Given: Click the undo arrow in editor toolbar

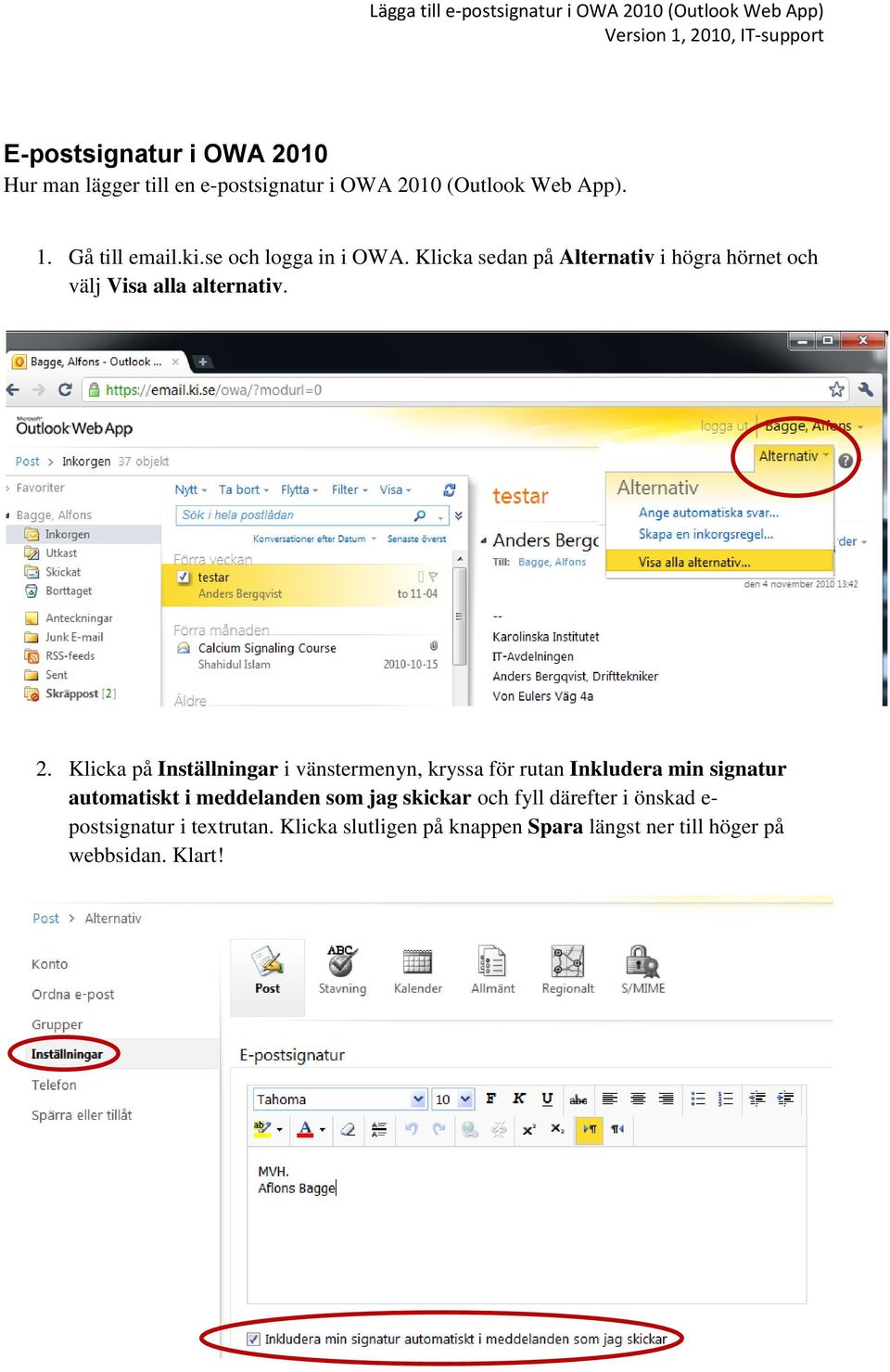Looking at the screenshot, I should tap(412, 1128).
